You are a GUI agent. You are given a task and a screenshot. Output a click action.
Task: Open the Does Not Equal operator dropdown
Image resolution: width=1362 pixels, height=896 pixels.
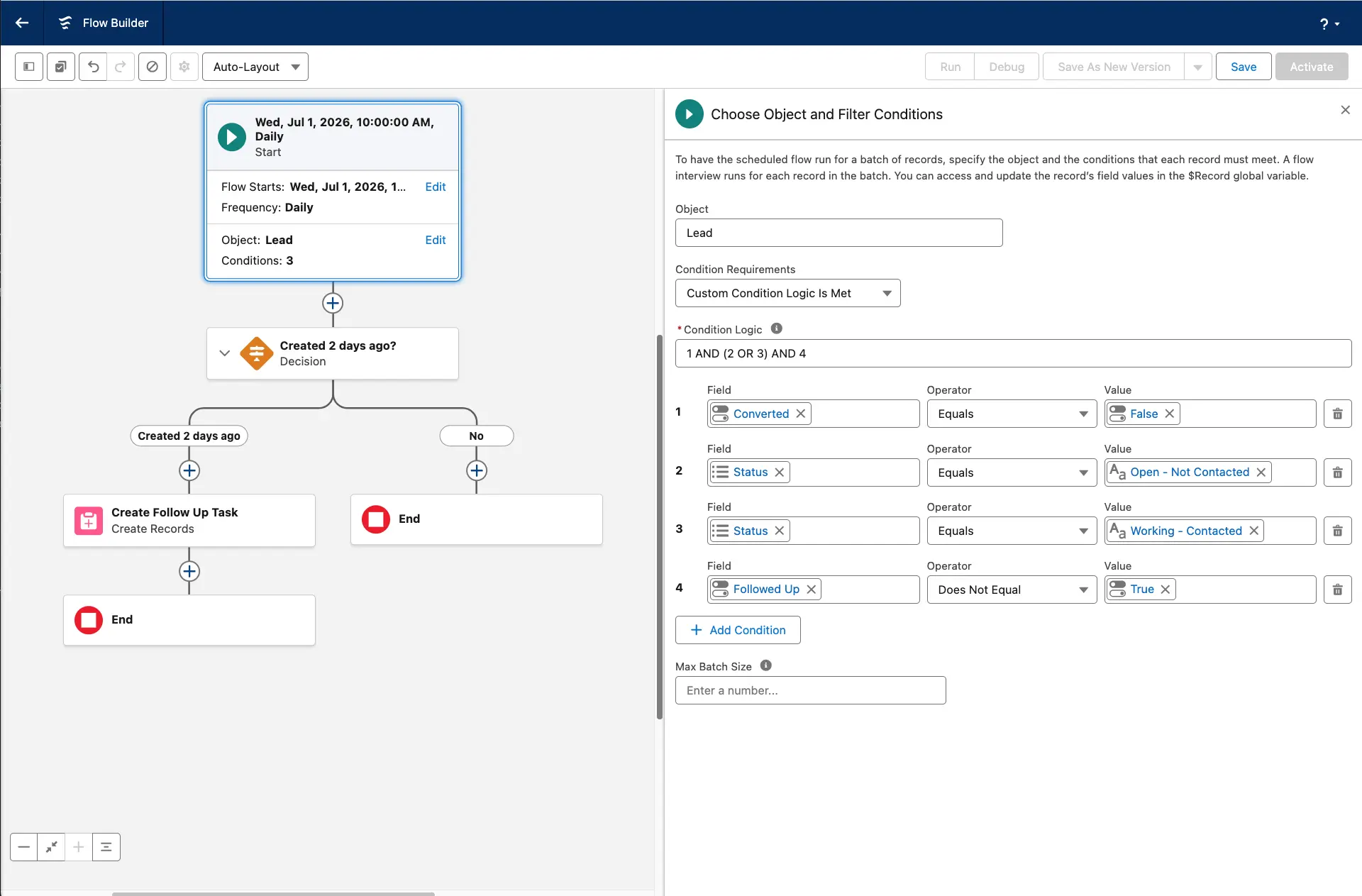pos(1012,590)
